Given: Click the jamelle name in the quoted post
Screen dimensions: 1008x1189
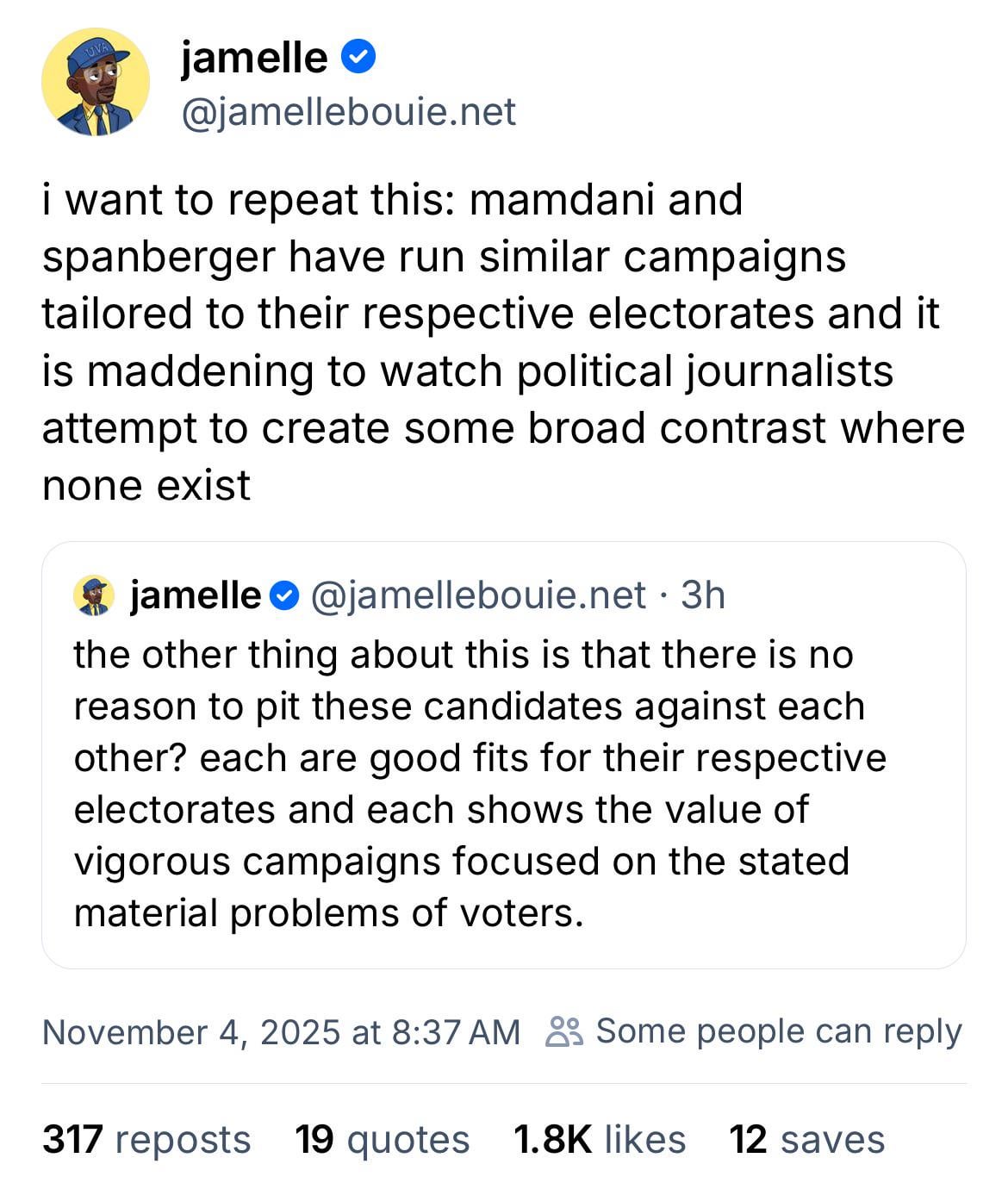Looking at the screenshot, I should coord(196,595).
